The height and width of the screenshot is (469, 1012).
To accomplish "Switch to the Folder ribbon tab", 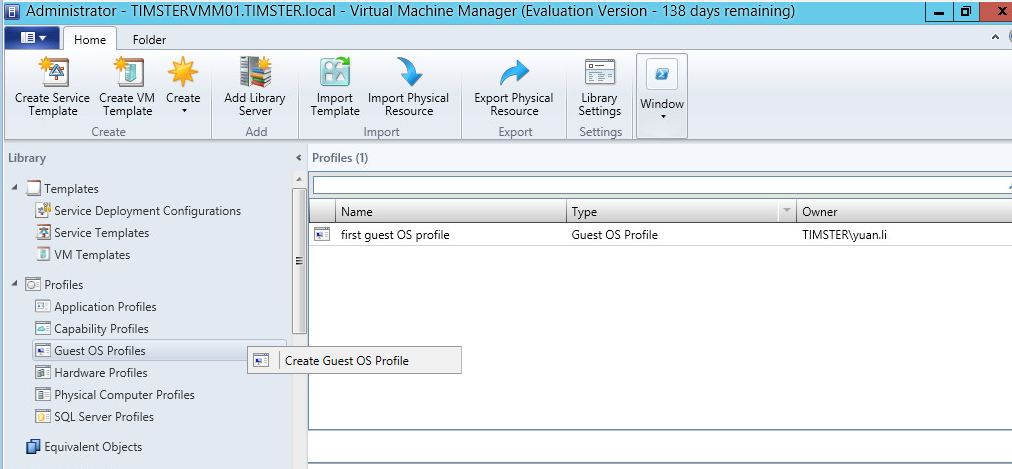I will pyautogui.click(x=150, y=39).
